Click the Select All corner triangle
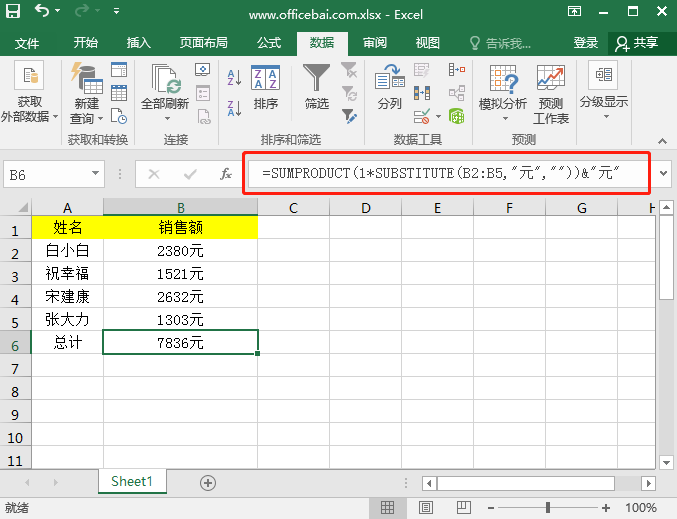The width and height of the screenshot is (677, 519). 23,207
